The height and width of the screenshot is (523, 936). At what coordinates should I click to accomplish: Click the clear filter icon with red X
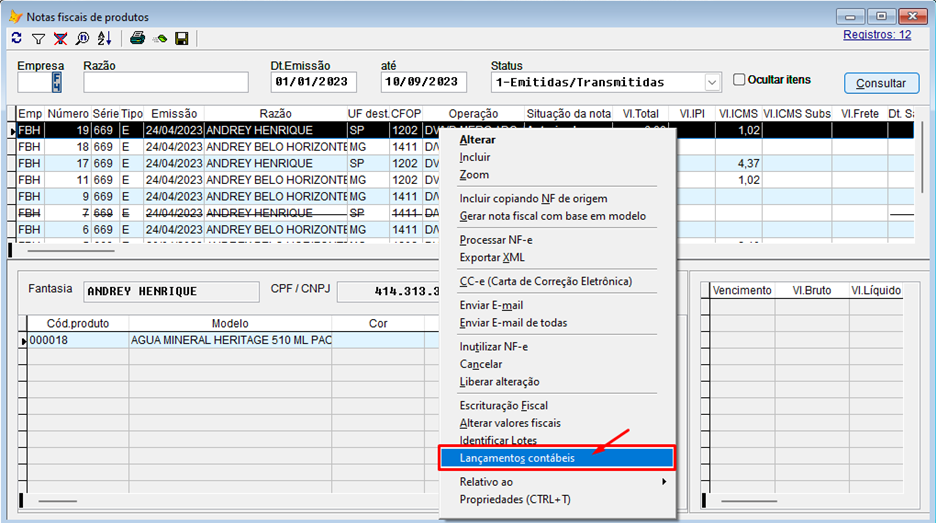pos(60,38)
